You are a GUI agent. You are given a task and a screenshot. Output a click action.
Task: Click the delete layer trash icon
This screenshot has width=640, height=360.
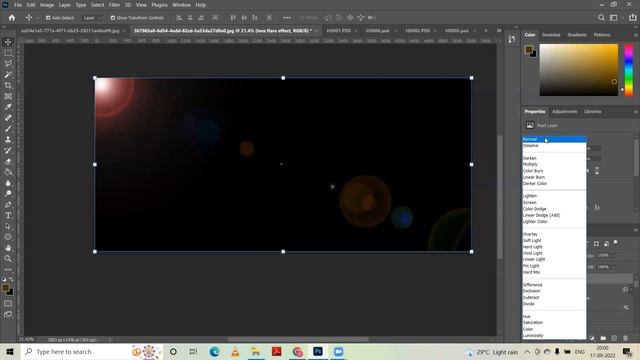tap(625, 338)
